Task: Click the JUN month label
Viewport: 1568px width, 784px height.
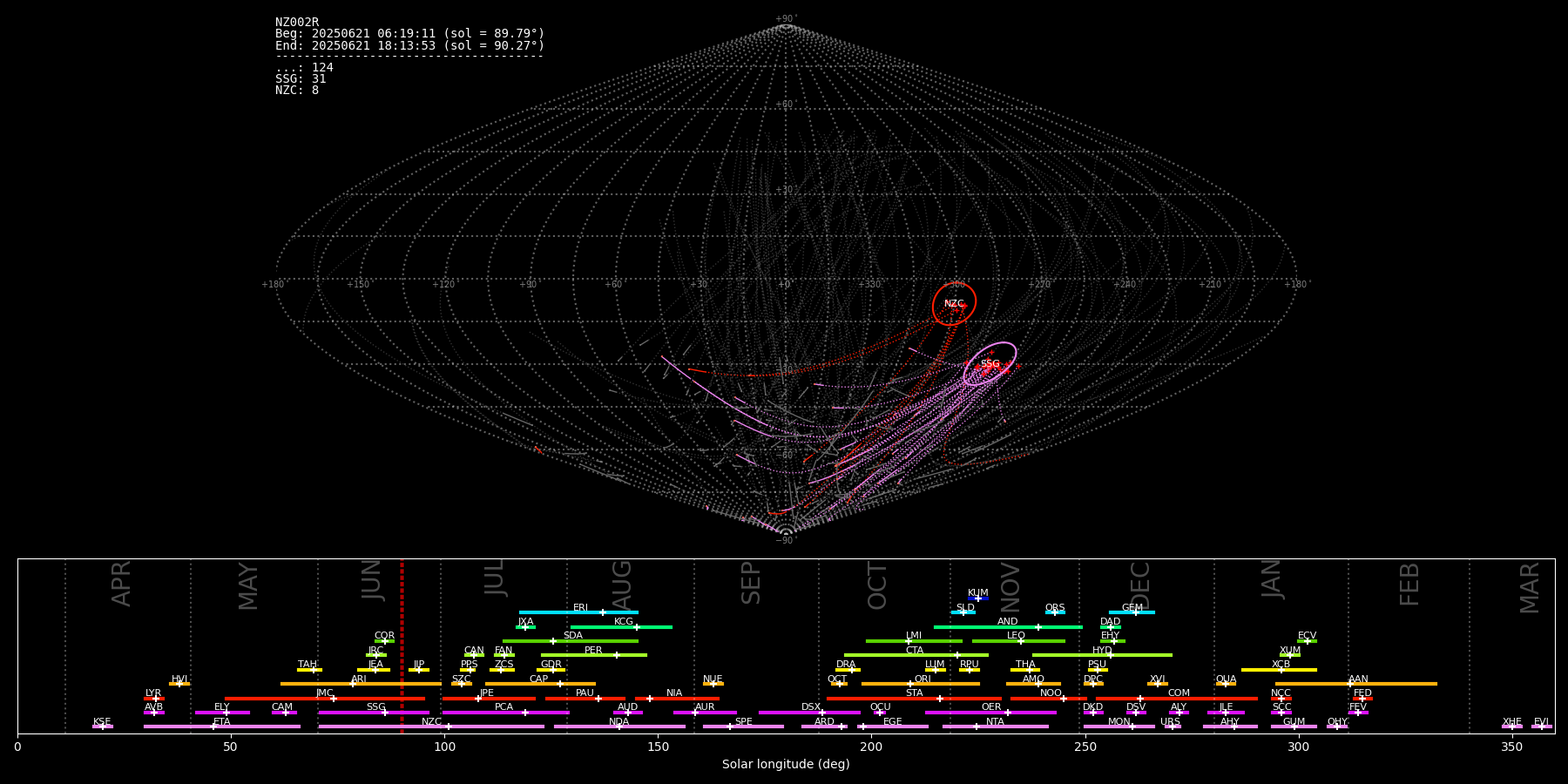Action: pyautogui.click(x=372, y=580)
